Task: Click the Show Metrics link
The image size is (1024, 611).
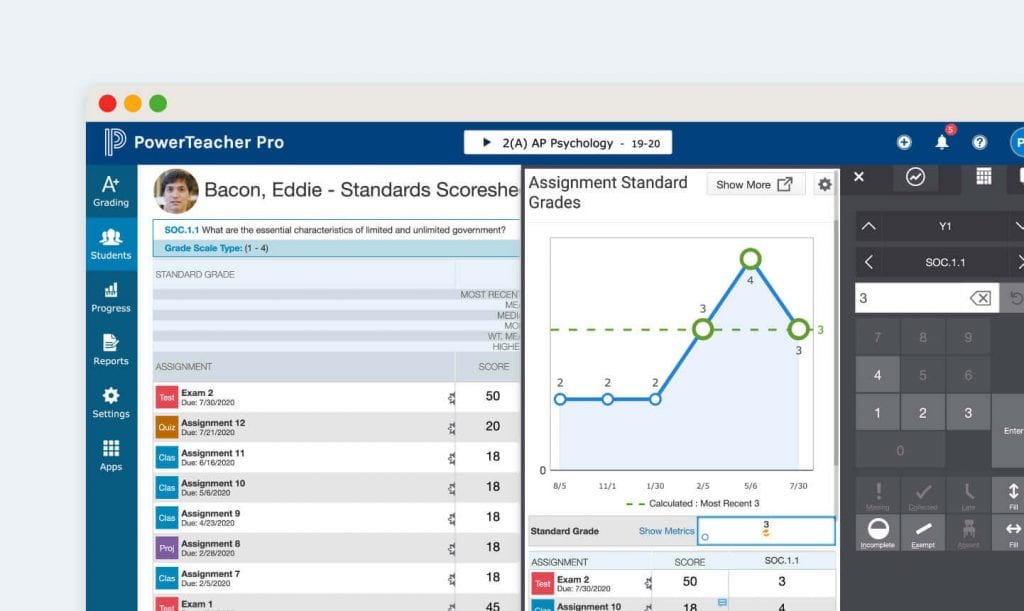Action: point(666,531)
